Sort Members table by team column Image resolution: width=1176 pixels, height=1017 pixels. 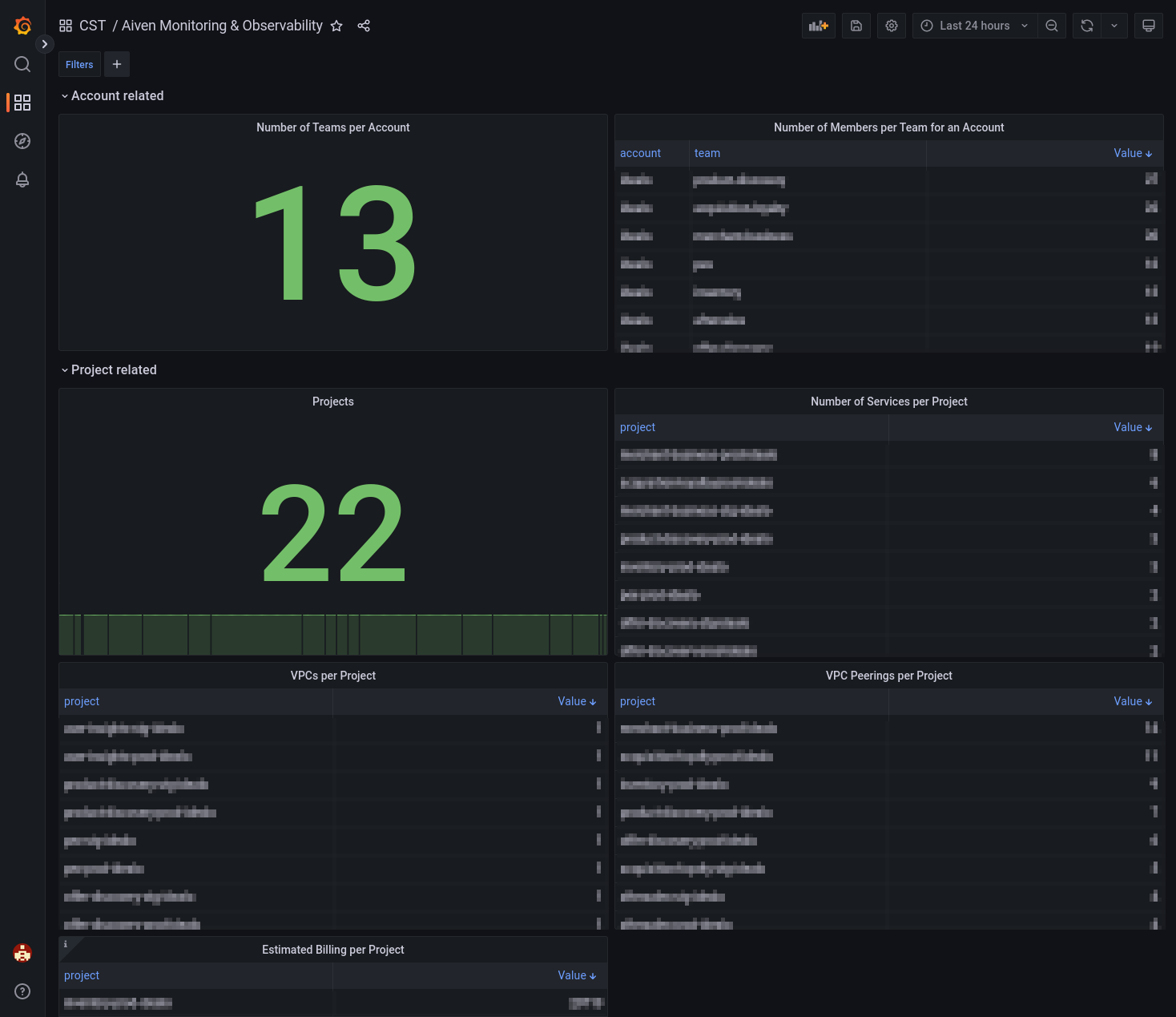point(707,153)
